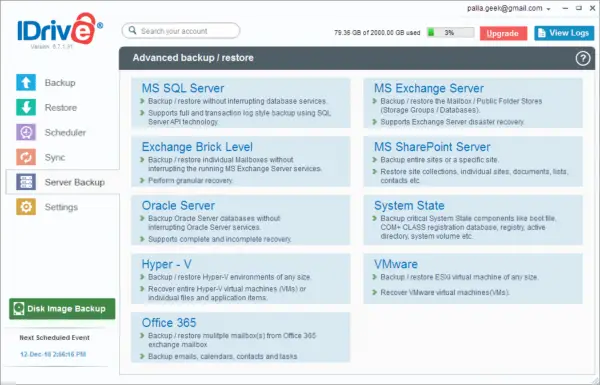Open System State backup option

click(473, 220)
